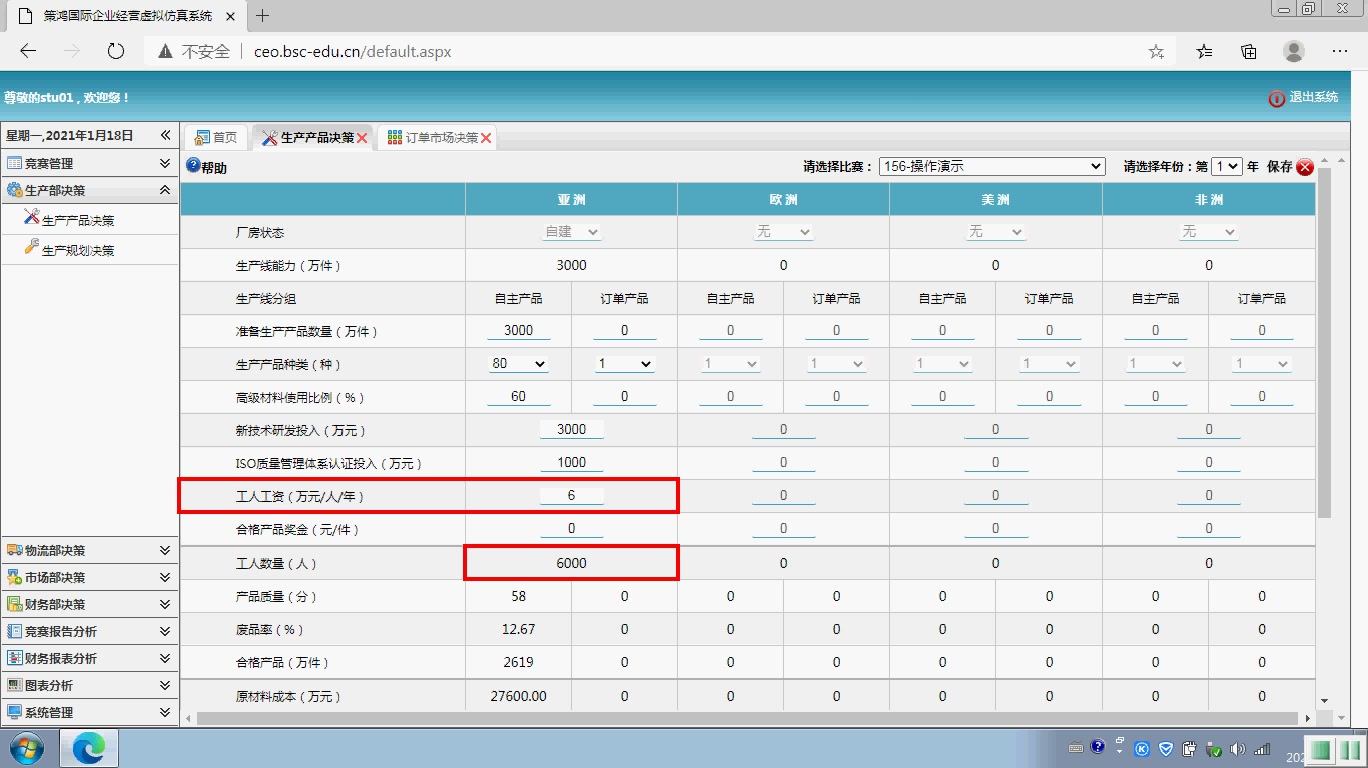Open the 请选择比赛 competition dropdown
Viewport: 1368px width, 768px height.
point(992,167)
